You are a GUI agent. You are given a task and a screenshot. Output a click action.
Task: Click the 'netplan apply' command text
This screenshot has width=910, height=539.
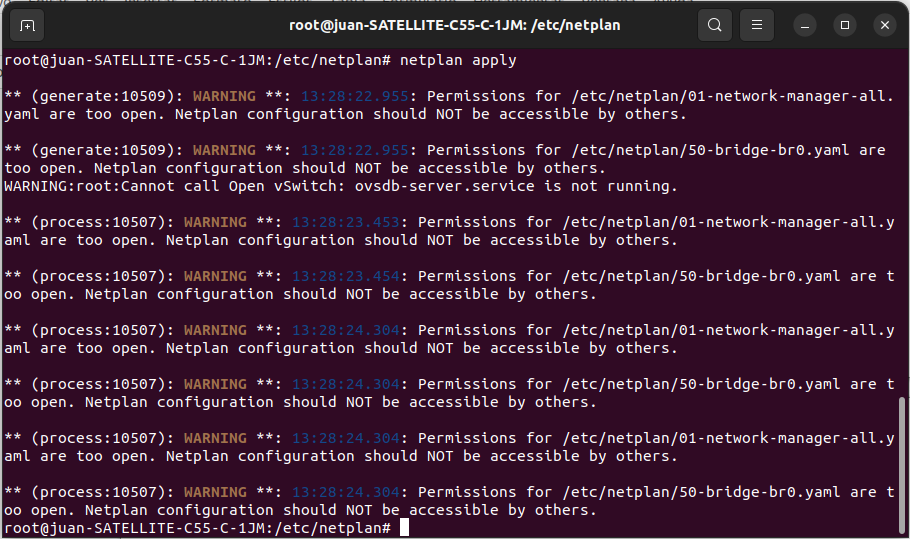(458, 60)
